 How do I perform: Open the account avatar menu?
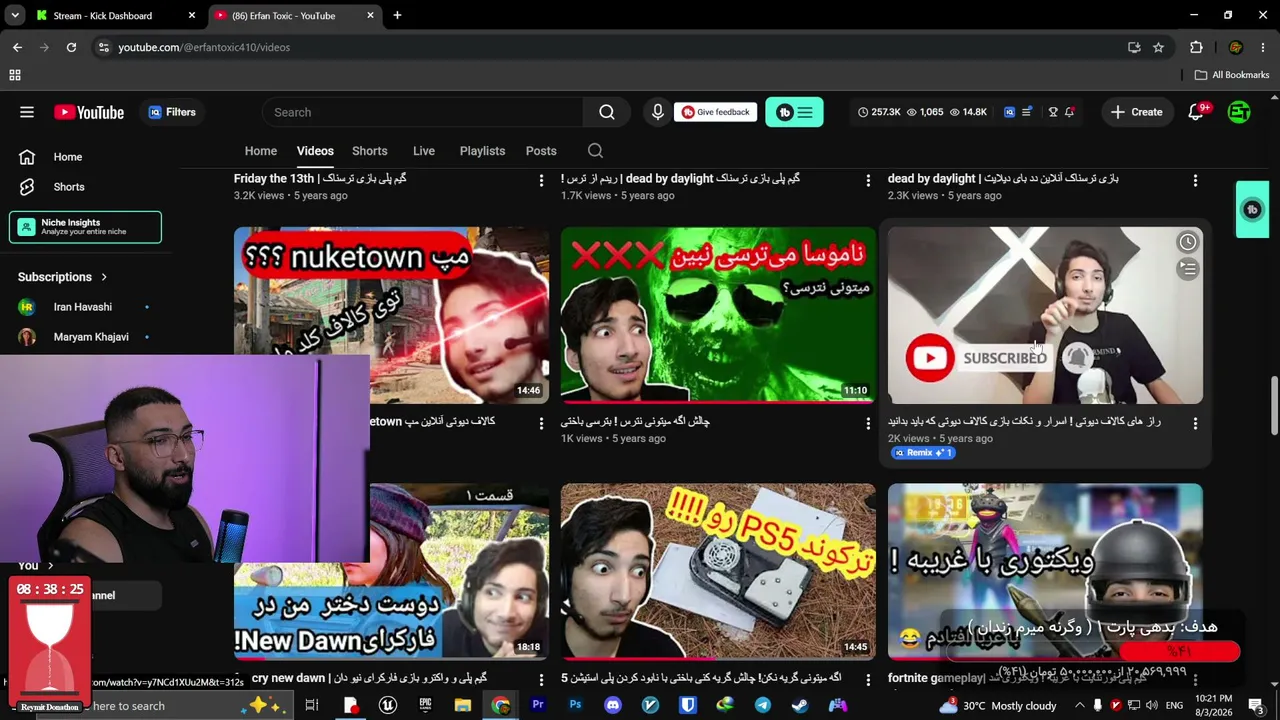(1239, 112)
